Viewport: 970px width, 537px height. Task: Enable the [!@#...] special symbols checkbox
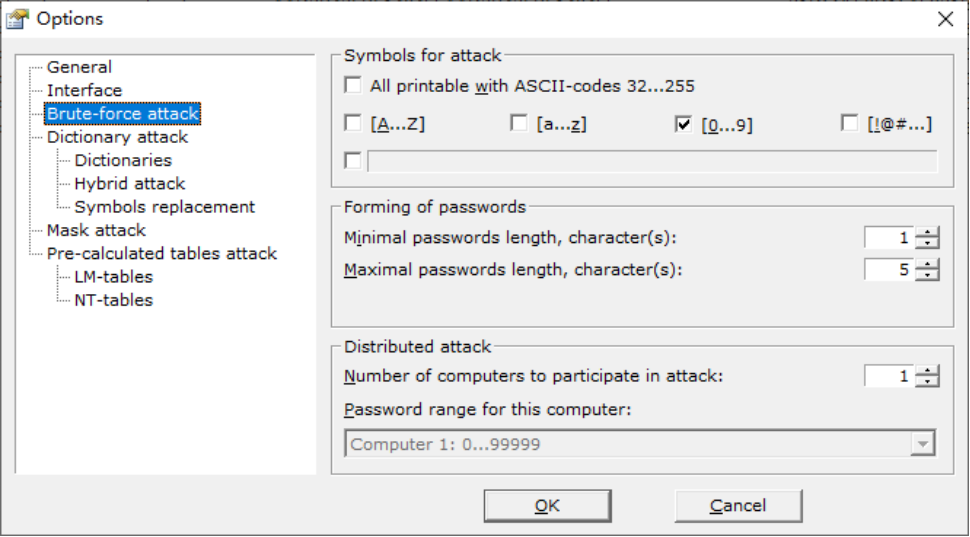[x=849, y=124]
